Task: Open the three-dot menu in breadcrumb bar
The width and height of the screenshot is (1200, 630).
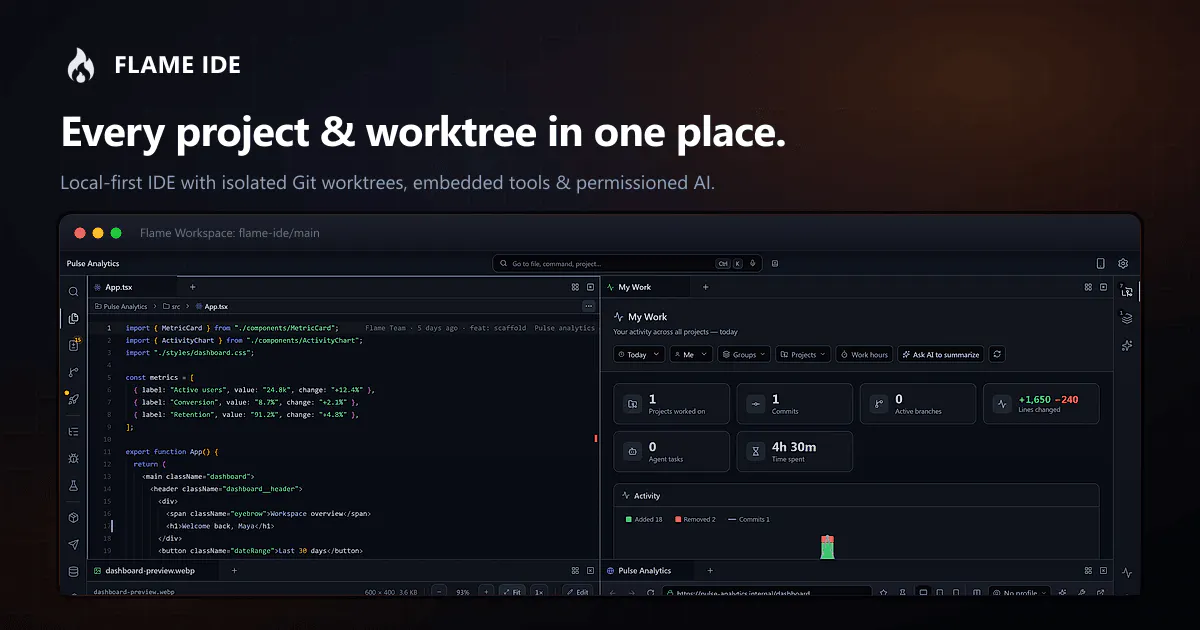Action: 589,306
